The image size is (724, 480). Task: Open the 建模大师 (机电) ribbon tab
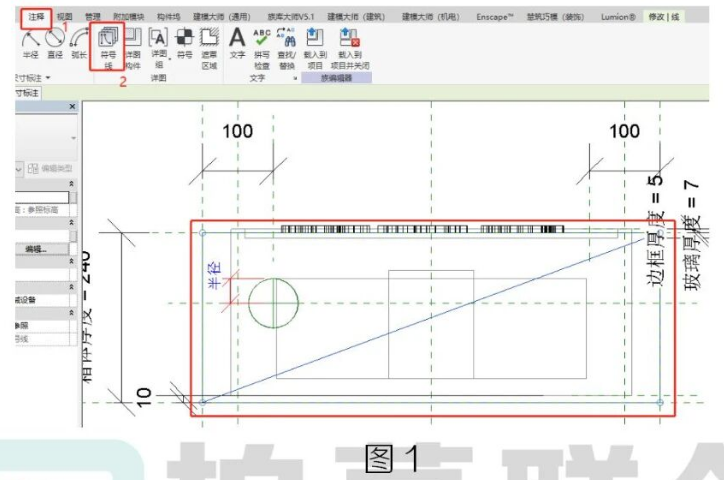pos(430,17)
